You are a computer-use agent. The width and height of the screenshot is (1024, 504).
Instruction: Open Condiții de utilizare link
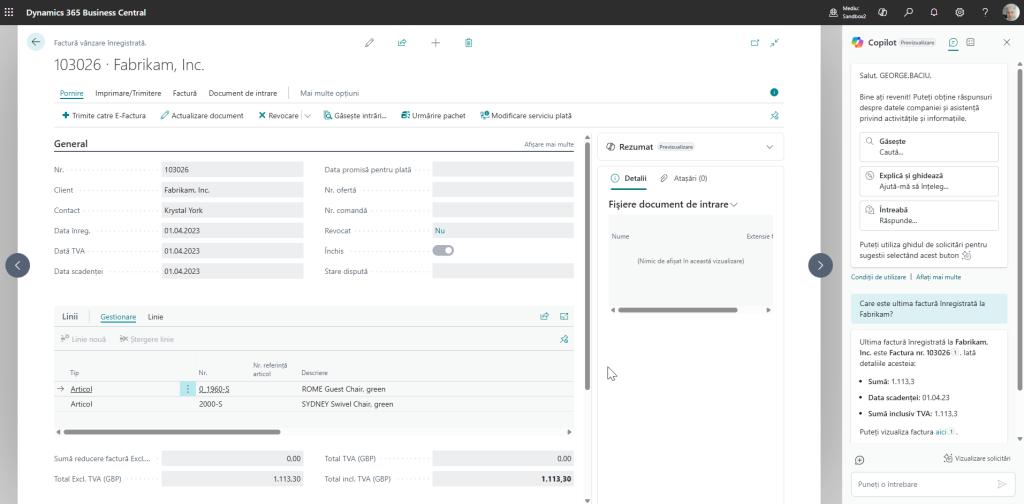pos(878,277)
